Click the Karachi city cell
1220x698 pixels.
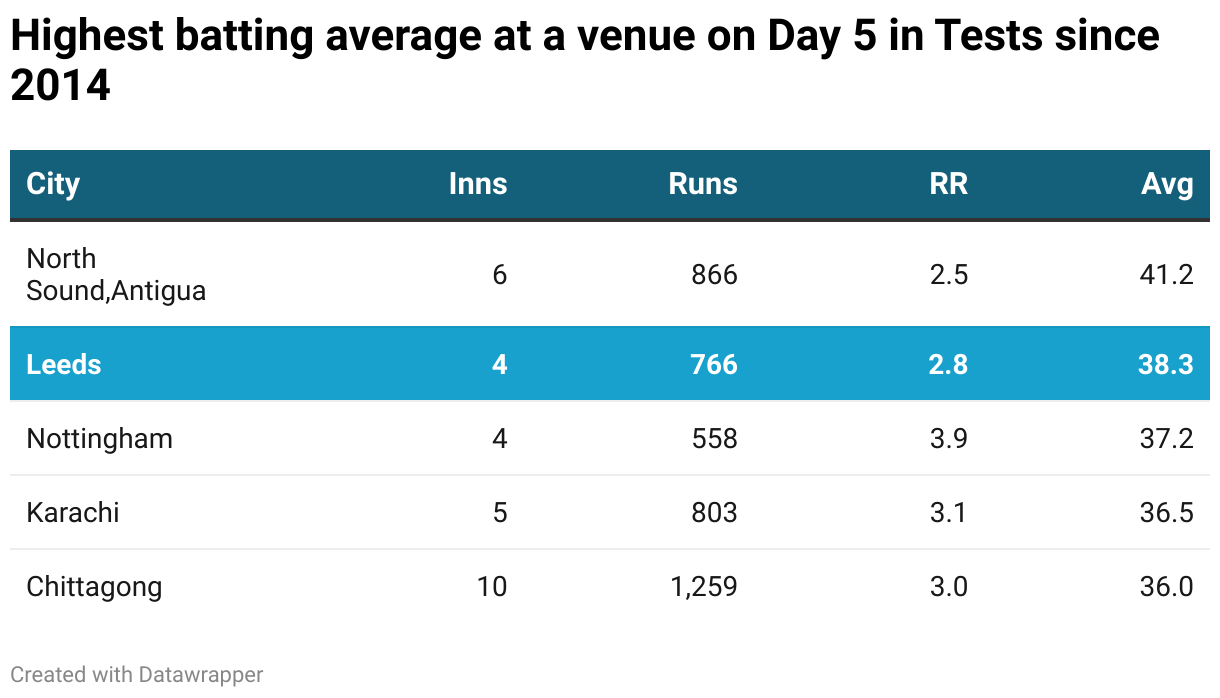73,512
